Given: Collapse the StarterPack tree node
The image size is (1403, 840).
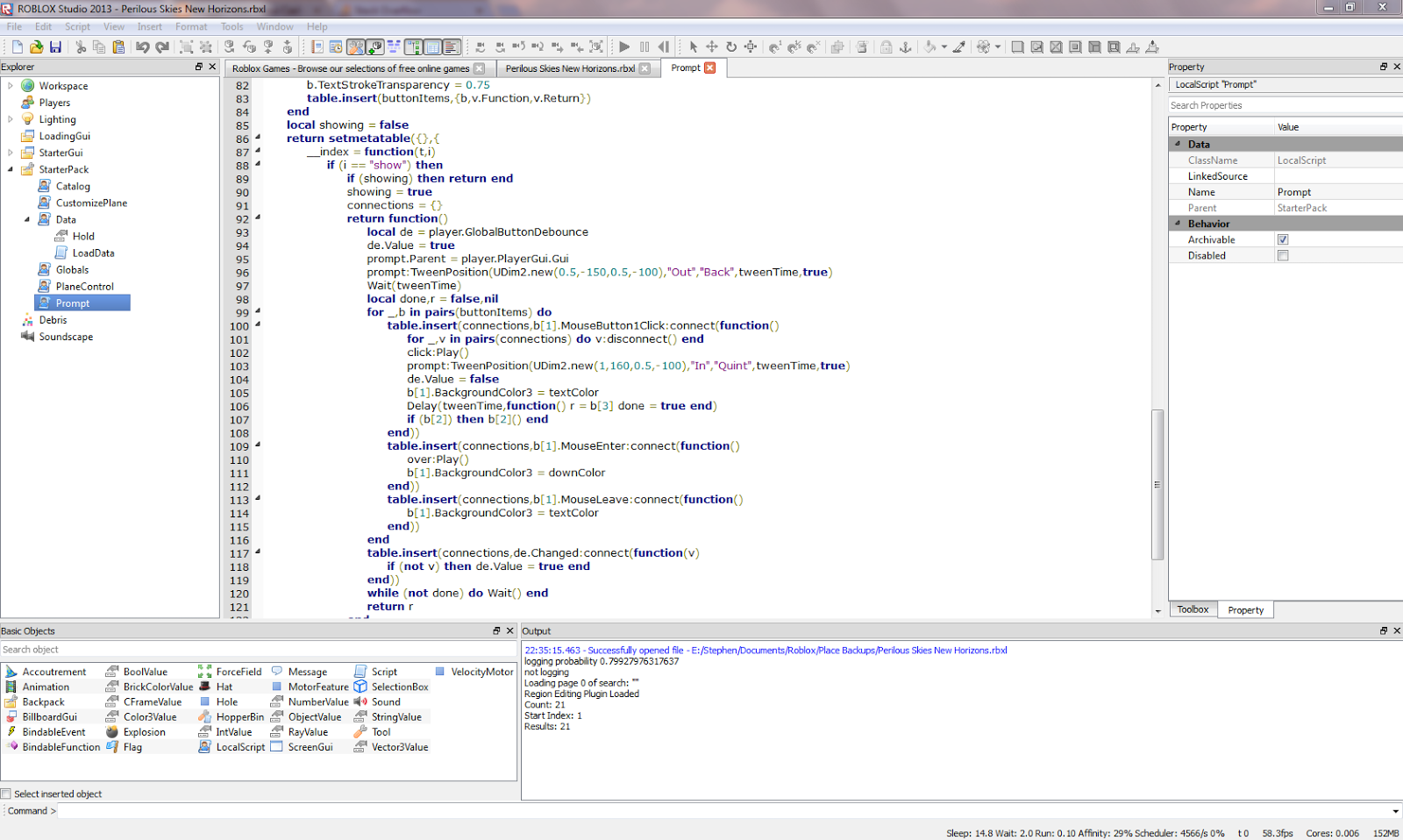Looking at the screenshot, I should [11, 169].
